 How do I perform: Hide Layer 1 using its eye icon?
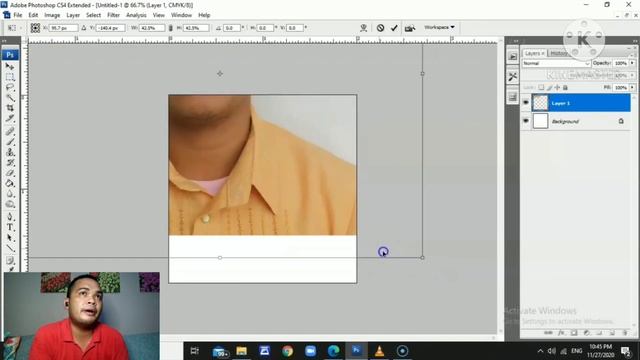pos(526,103)
